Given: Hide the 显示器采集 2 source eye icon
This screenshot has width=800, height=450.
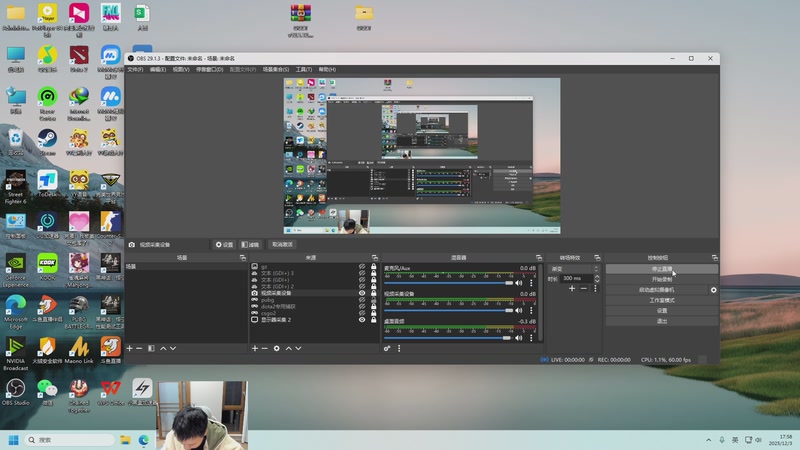Looking at the screenshot, I should pyautogui.click(x=362, y=320).
